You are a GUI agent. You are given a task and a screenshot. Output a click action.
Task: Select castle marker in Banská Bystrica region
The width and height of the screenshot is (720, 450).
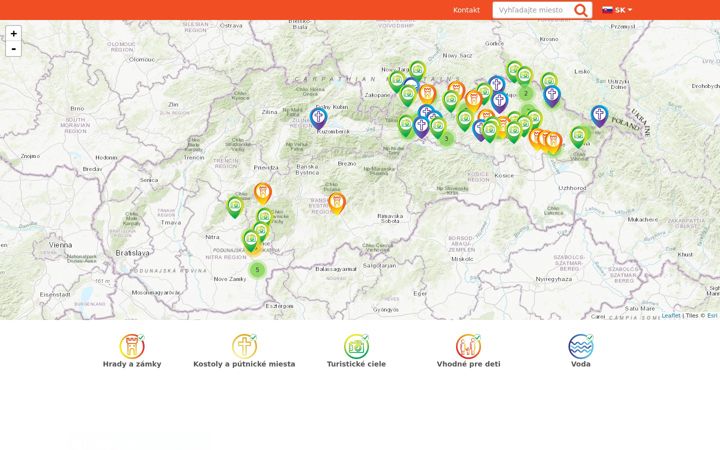337,203
